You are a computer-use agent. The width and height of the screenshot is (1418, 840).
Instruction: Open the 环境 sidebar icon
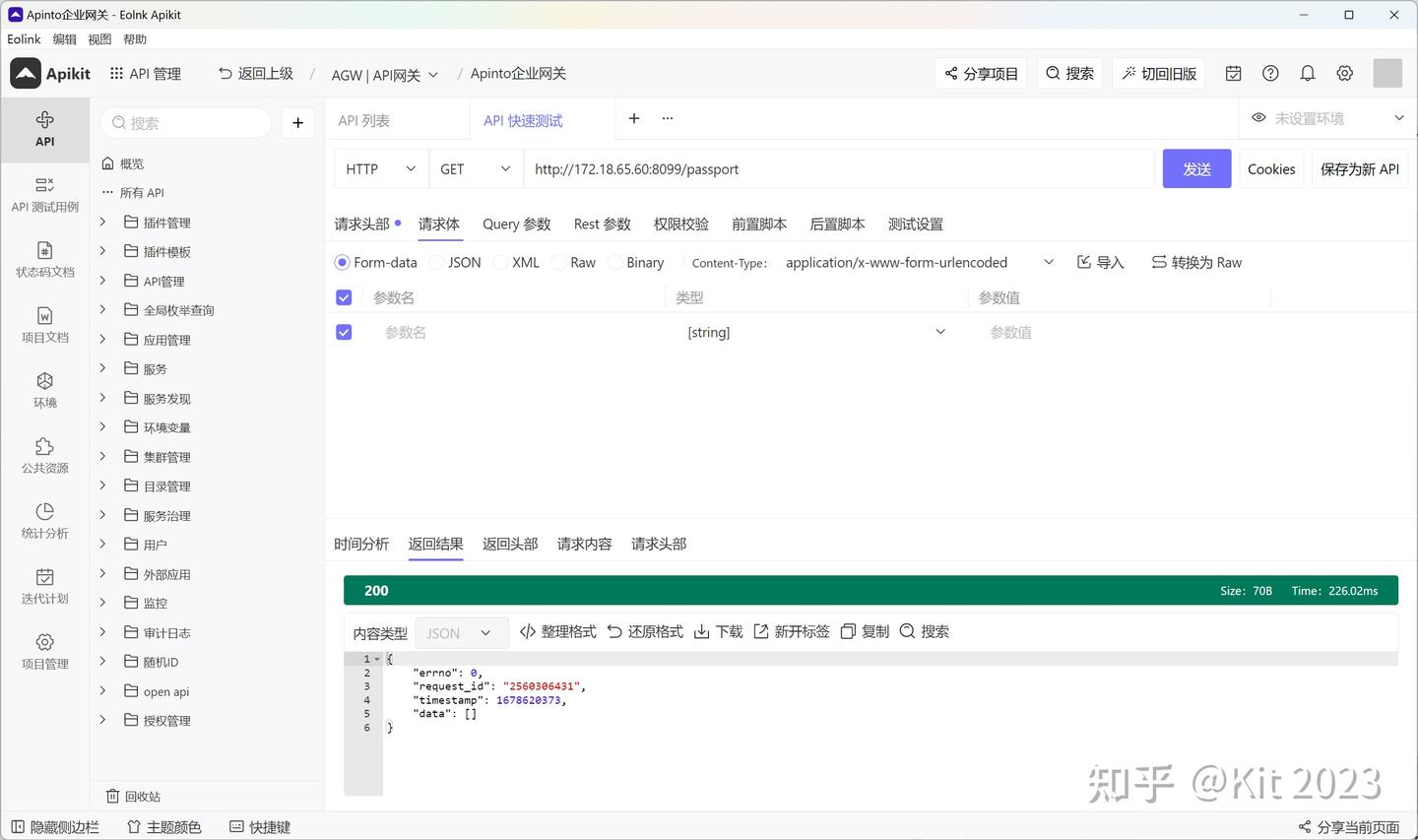[44, 391]
